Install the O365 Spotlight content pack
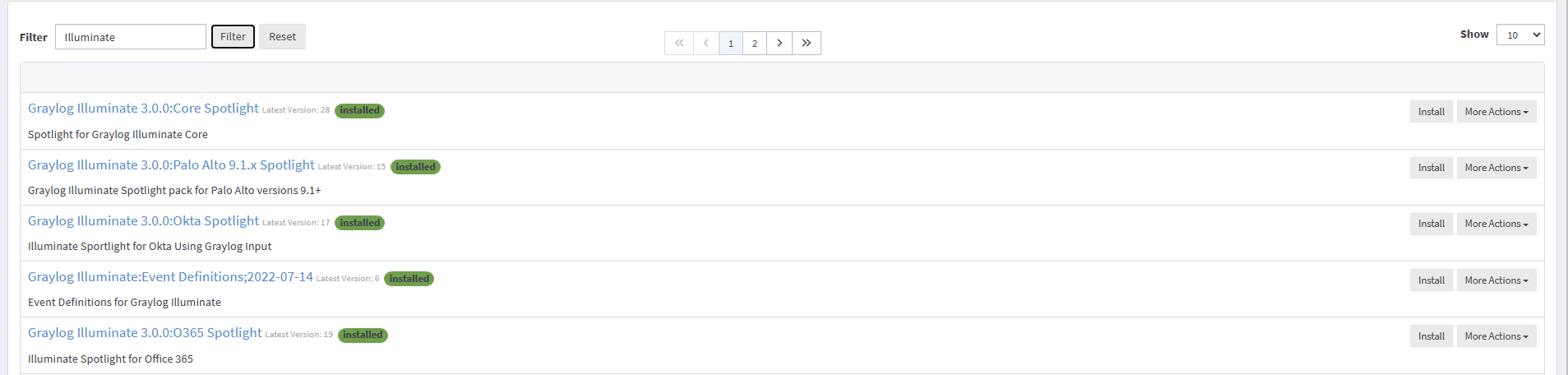Screen dimensions: 1568x375 pyautogui.click(x=1432, y=336)
